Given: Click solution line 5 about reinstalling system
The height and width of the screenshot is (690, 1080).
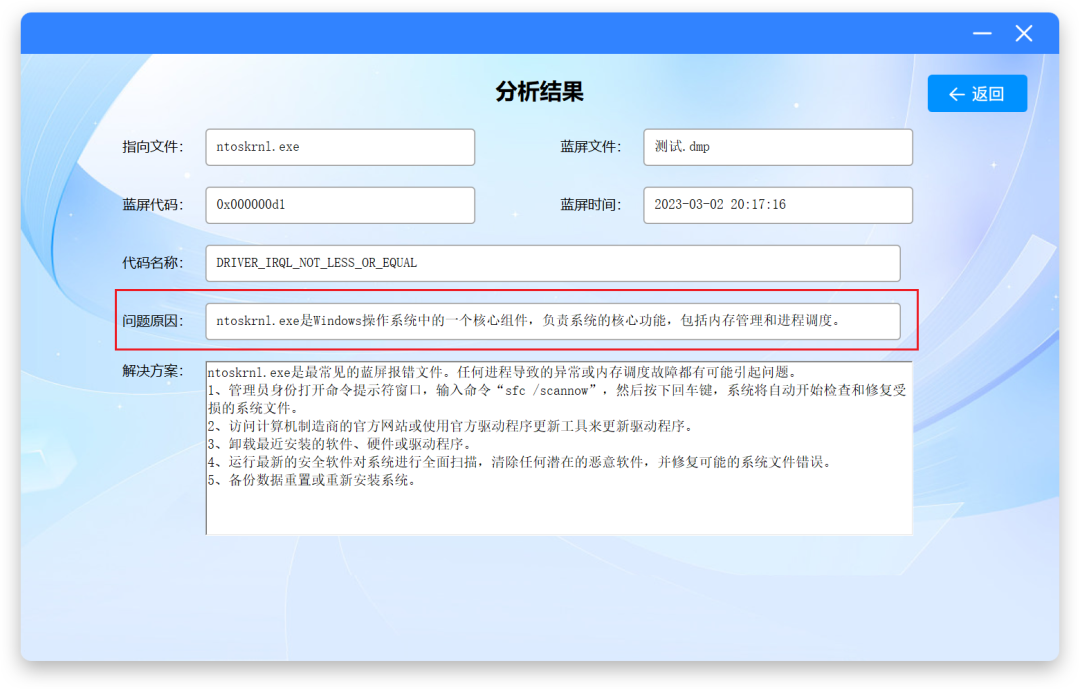Looking at the screenshot, I should coord(312,480).
